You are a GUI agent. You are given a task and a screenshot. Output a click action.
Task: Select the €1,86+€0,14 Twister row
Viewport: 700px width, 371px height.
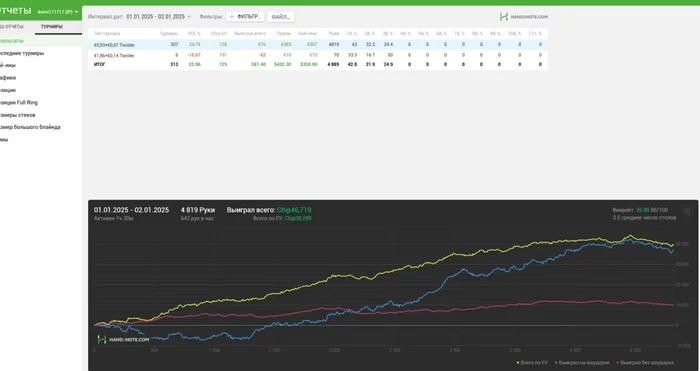tap(317, 55)
